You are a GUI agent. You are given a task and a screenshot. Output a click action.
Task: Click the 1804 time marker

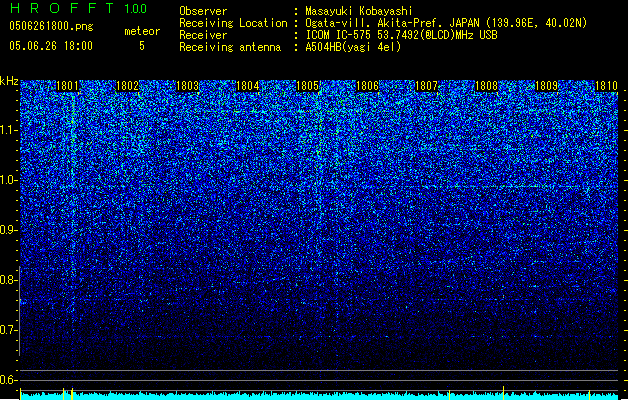click(x=248, y=86)
